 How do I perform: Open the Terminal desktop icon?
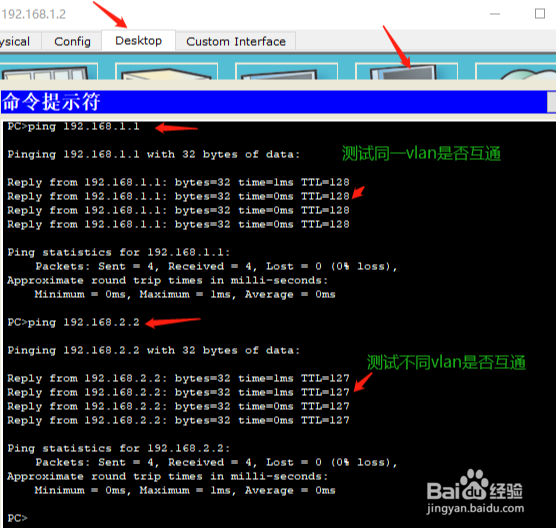(x=286, y=71)
